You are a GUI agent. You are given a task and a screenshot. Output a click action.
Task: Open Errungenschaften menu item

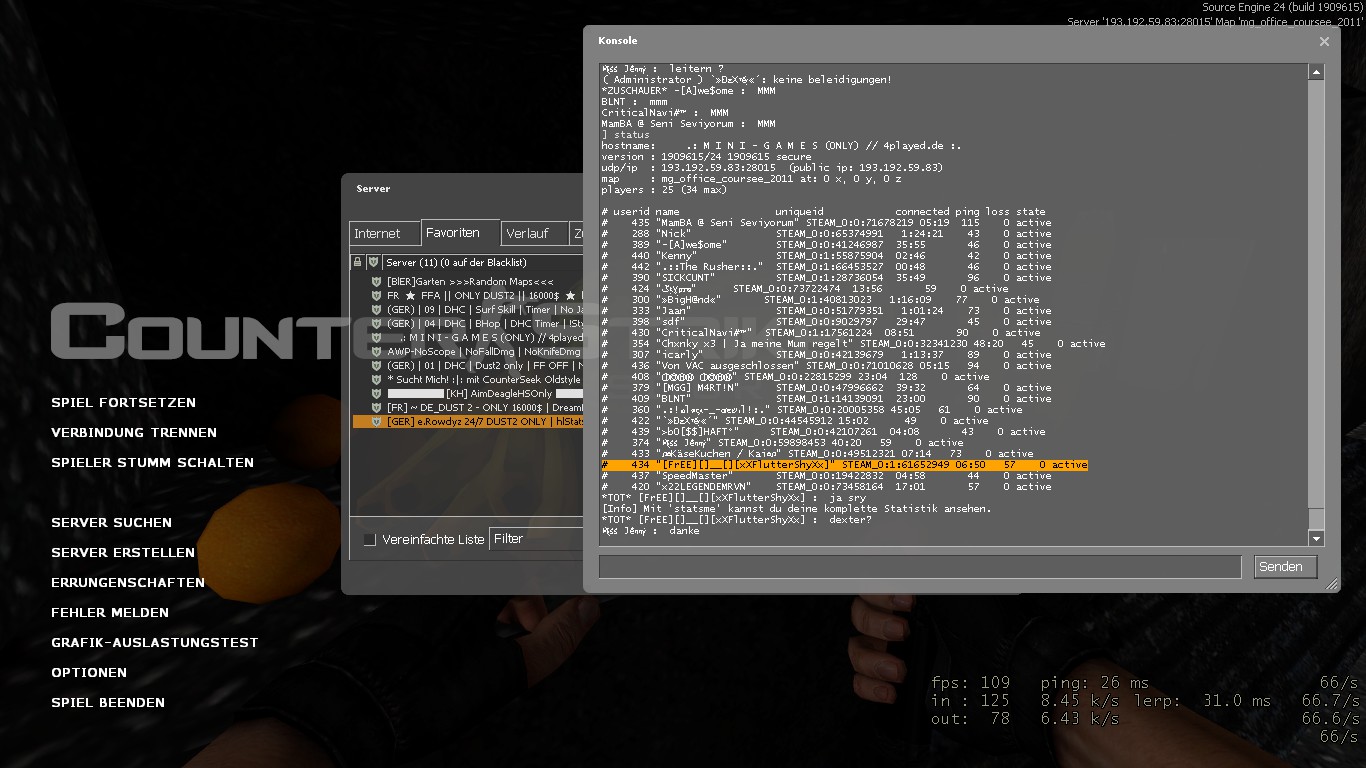click(x=128, y=583)
